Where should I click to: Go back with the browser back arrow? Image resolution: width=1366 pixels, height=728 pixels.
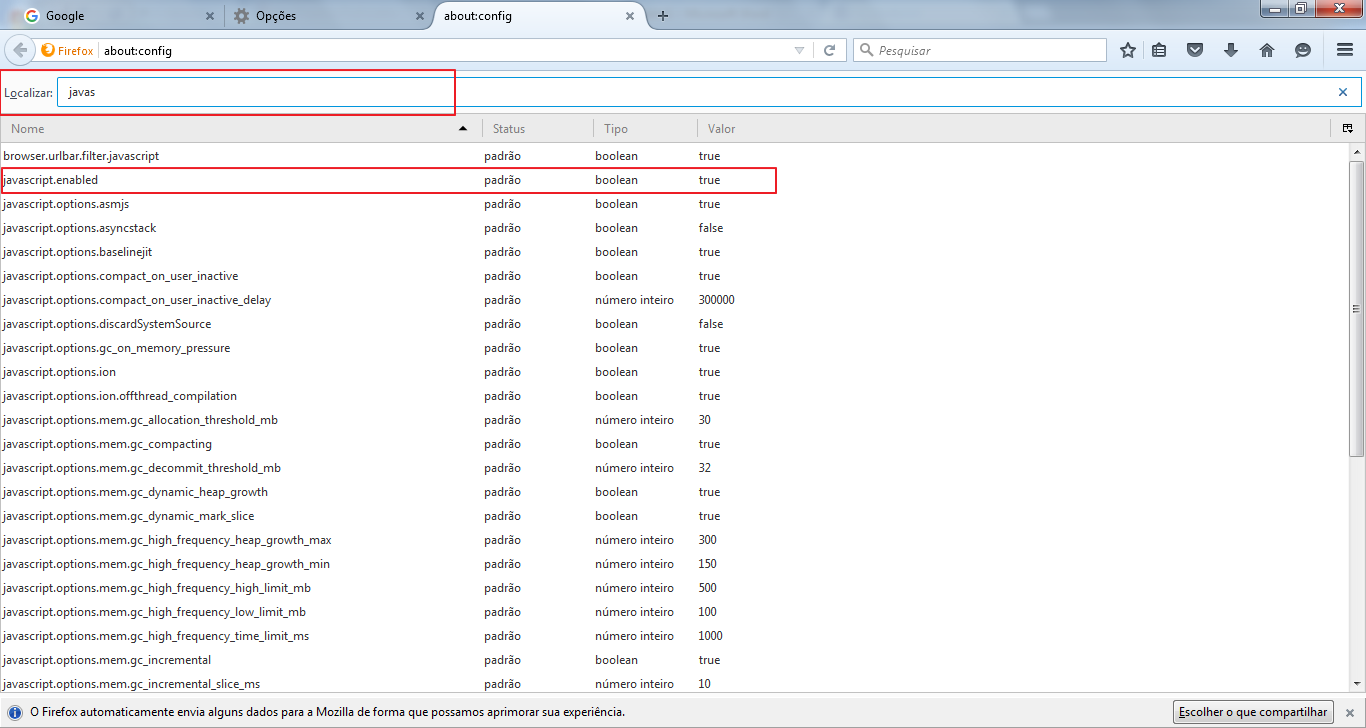[x=20, y=50]
